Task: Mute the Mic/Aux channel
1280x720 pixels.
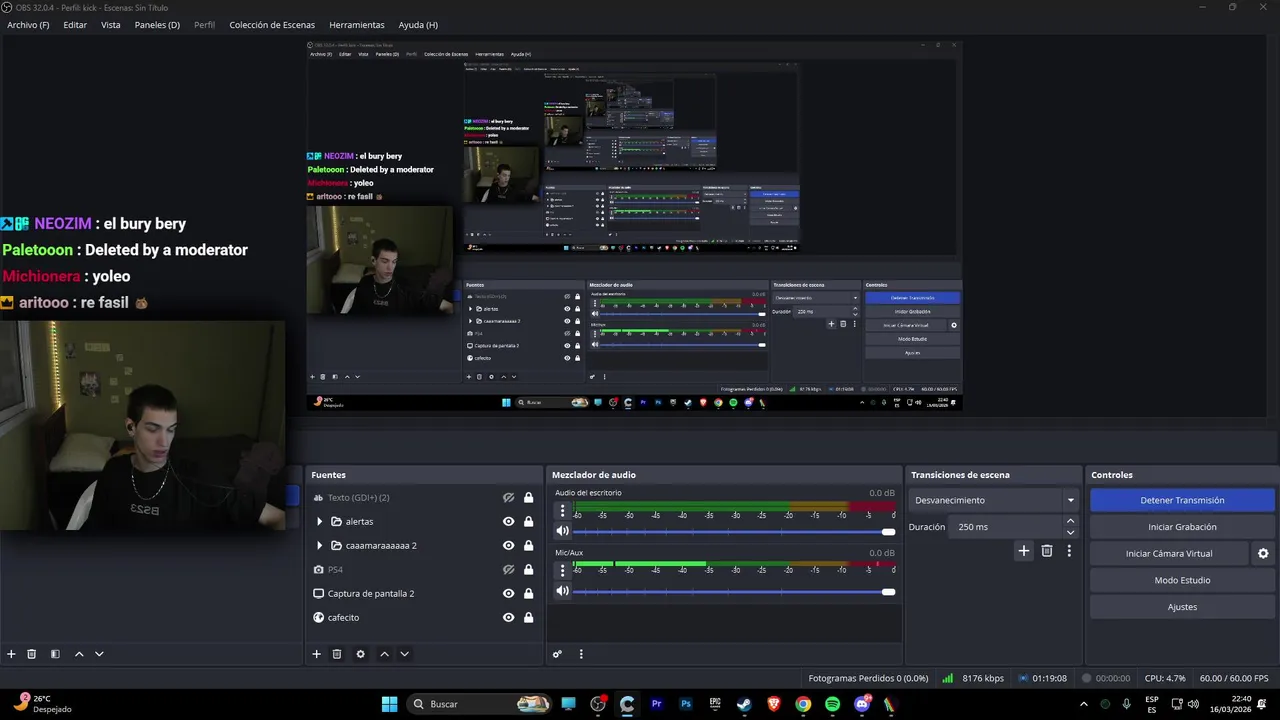Action: (562, 591)
